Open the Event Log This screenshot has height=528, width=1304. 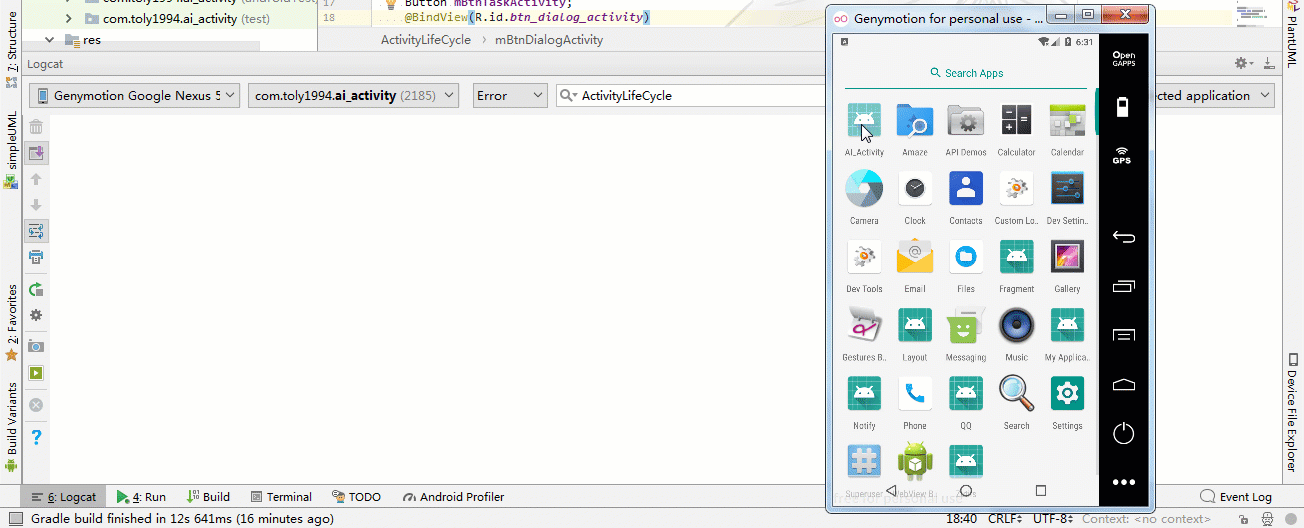click(1236, 497)
